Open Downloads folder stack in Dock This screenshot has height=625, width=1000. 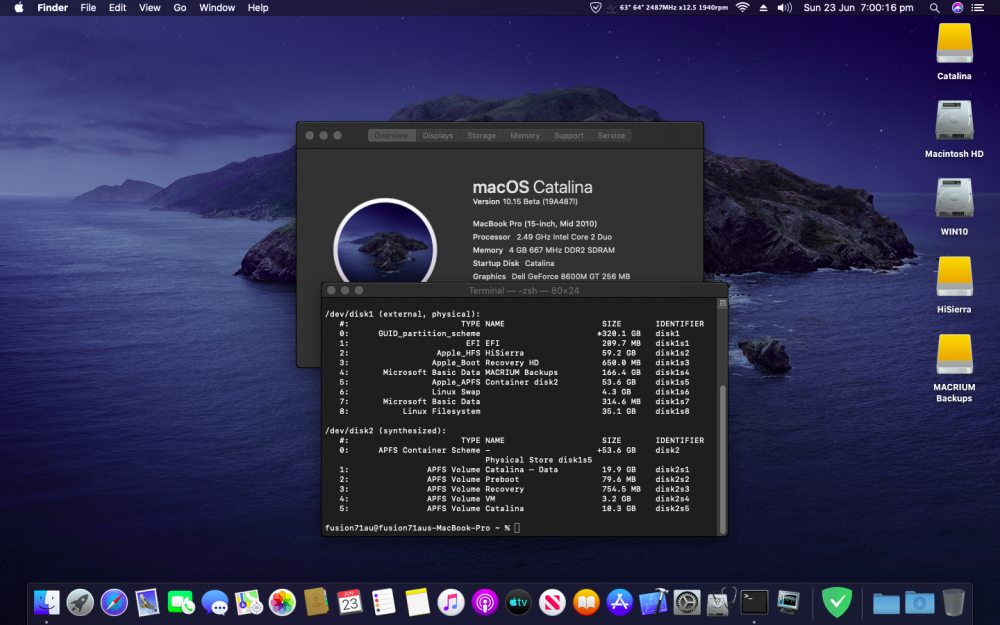(x=920, y=603)
